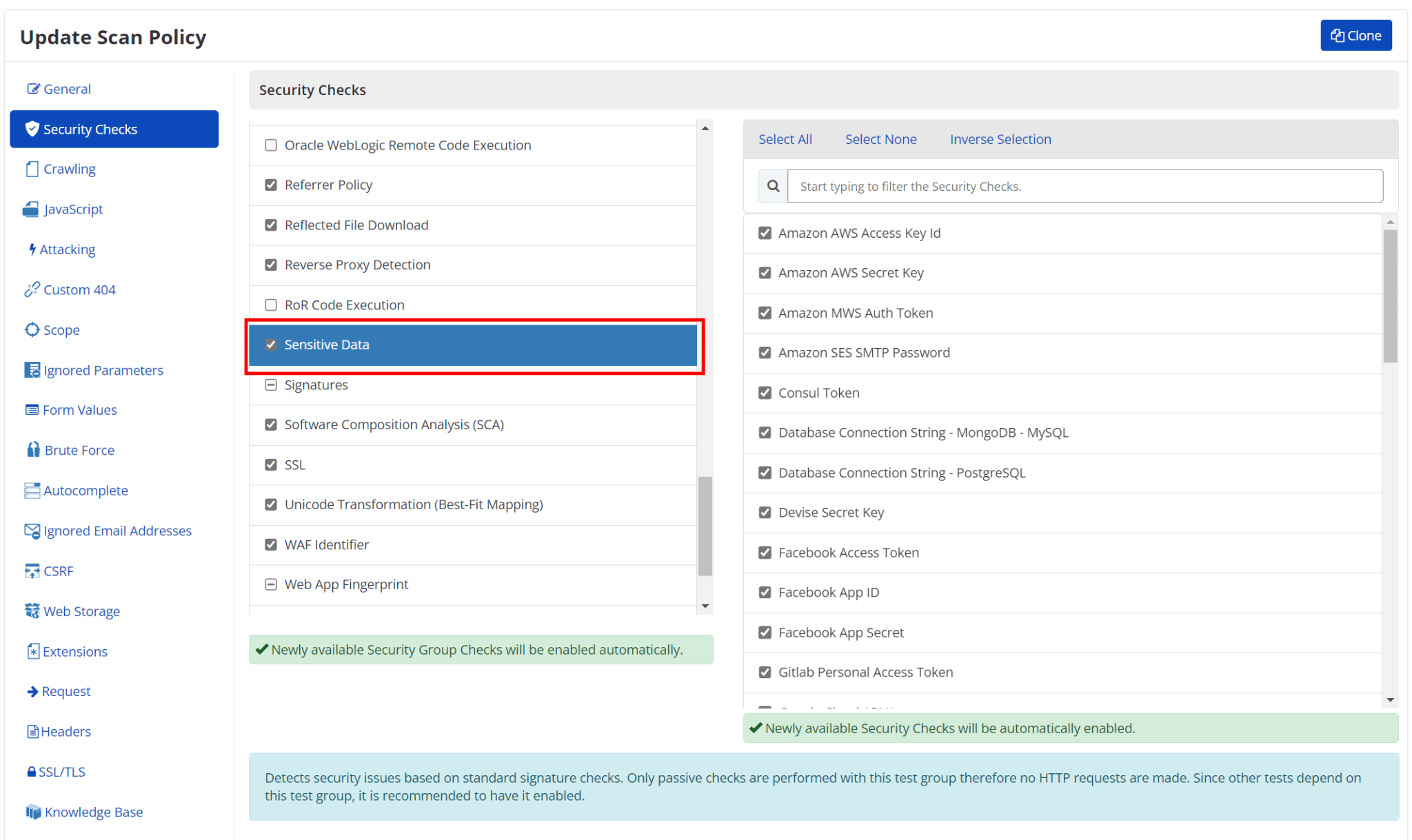Click the Brute Force sidebar icon
The height and width of the screenshot is (840, 1412).
33,450
